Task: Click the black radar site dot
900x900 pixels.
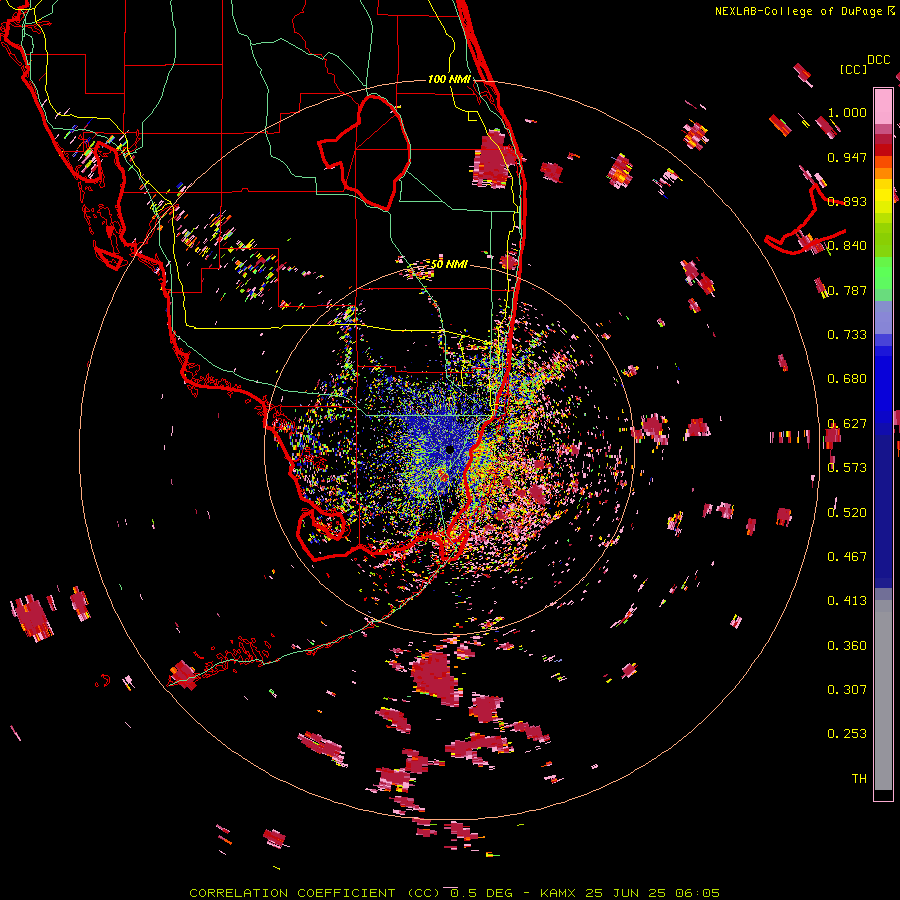Action: (449, 450)
